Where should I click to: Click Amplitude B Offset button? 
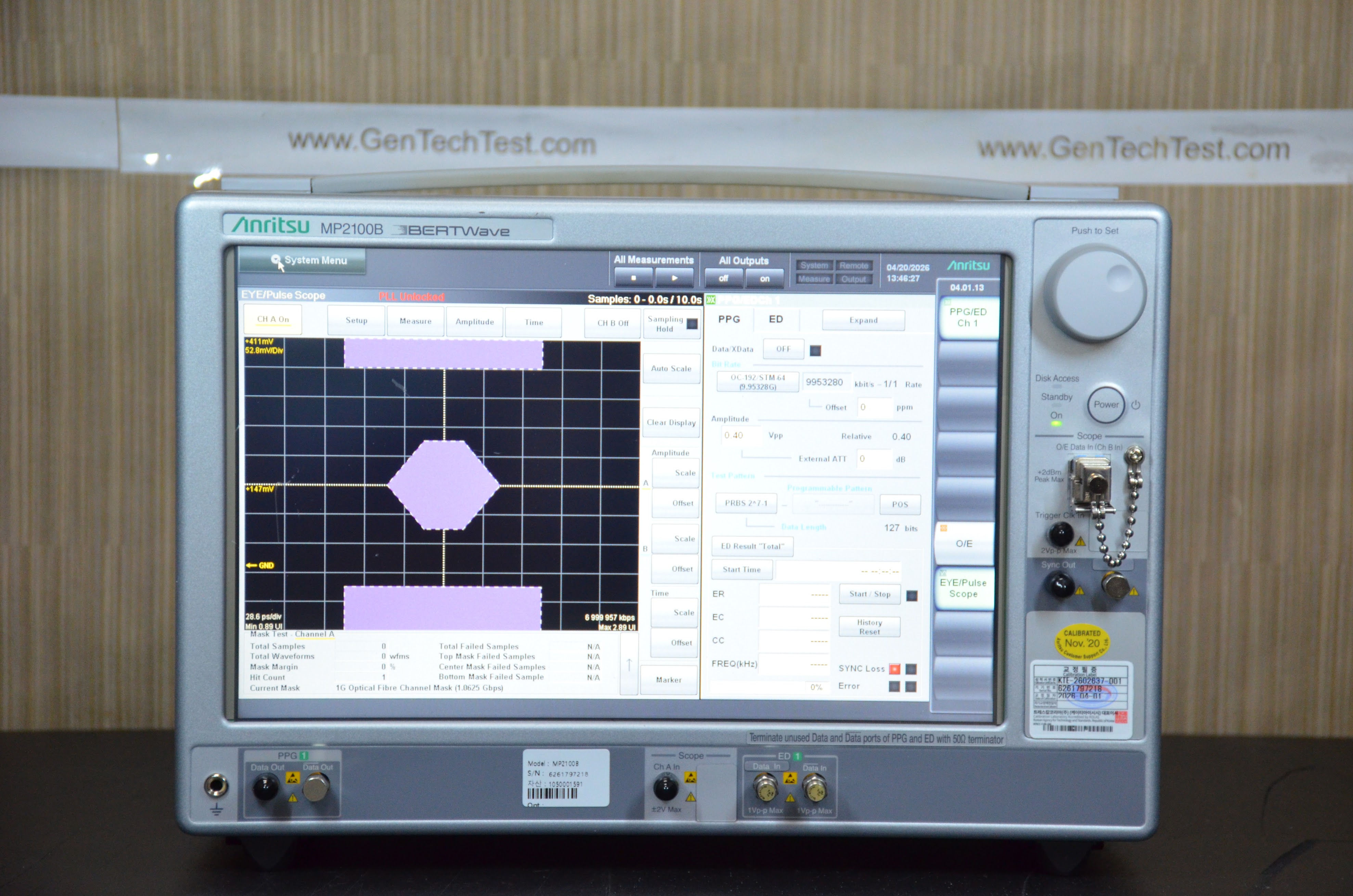(x=675, y=569)
